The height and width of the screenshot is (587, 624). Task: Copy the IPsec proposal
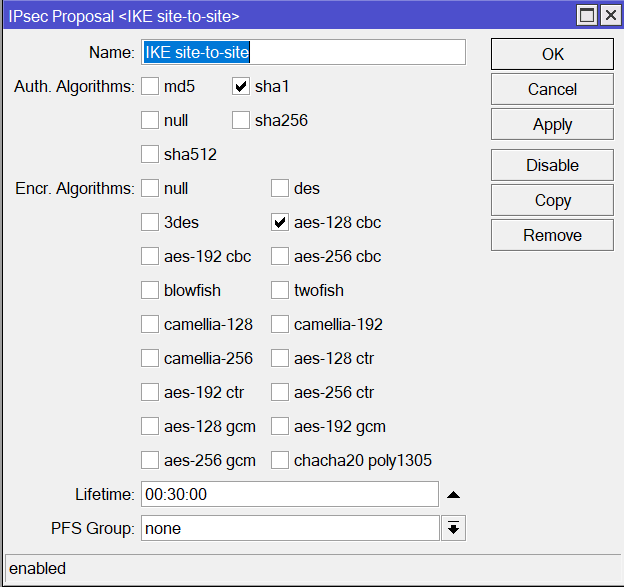(552, 200)
